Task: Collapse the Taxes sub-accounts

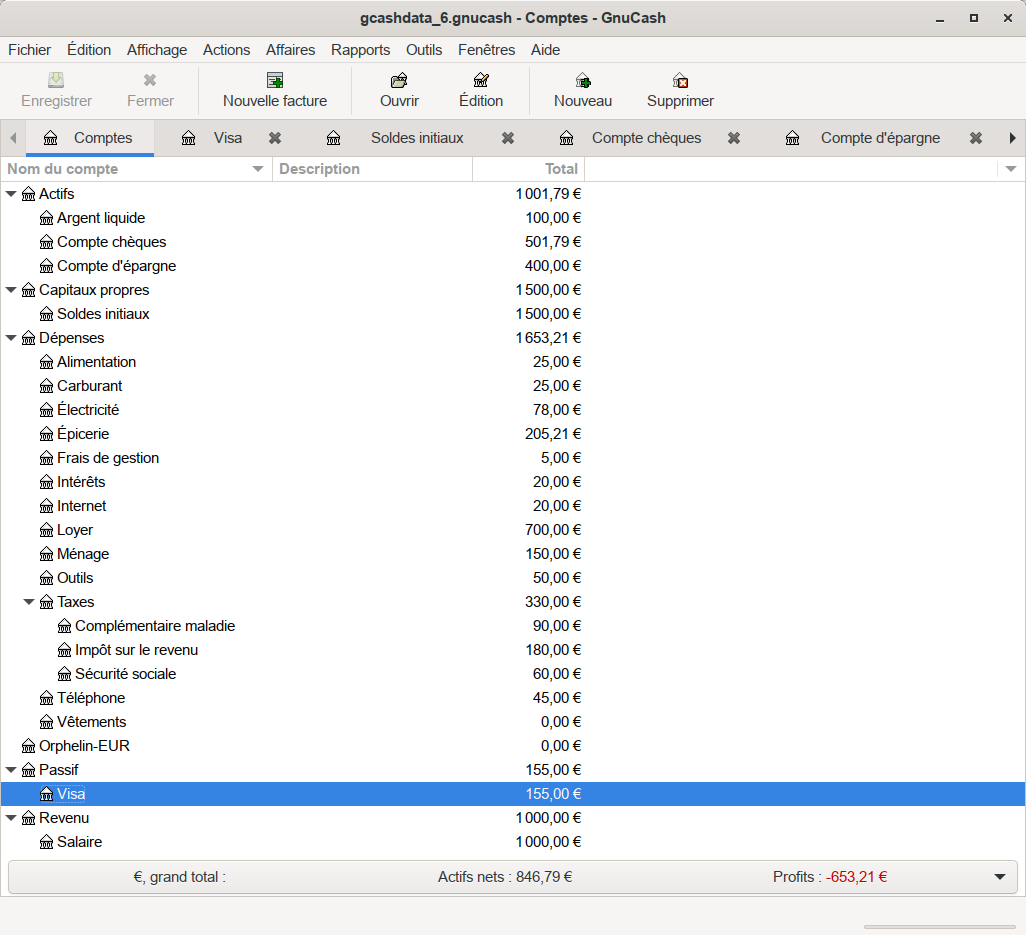Action: click(x=30, y=602)
